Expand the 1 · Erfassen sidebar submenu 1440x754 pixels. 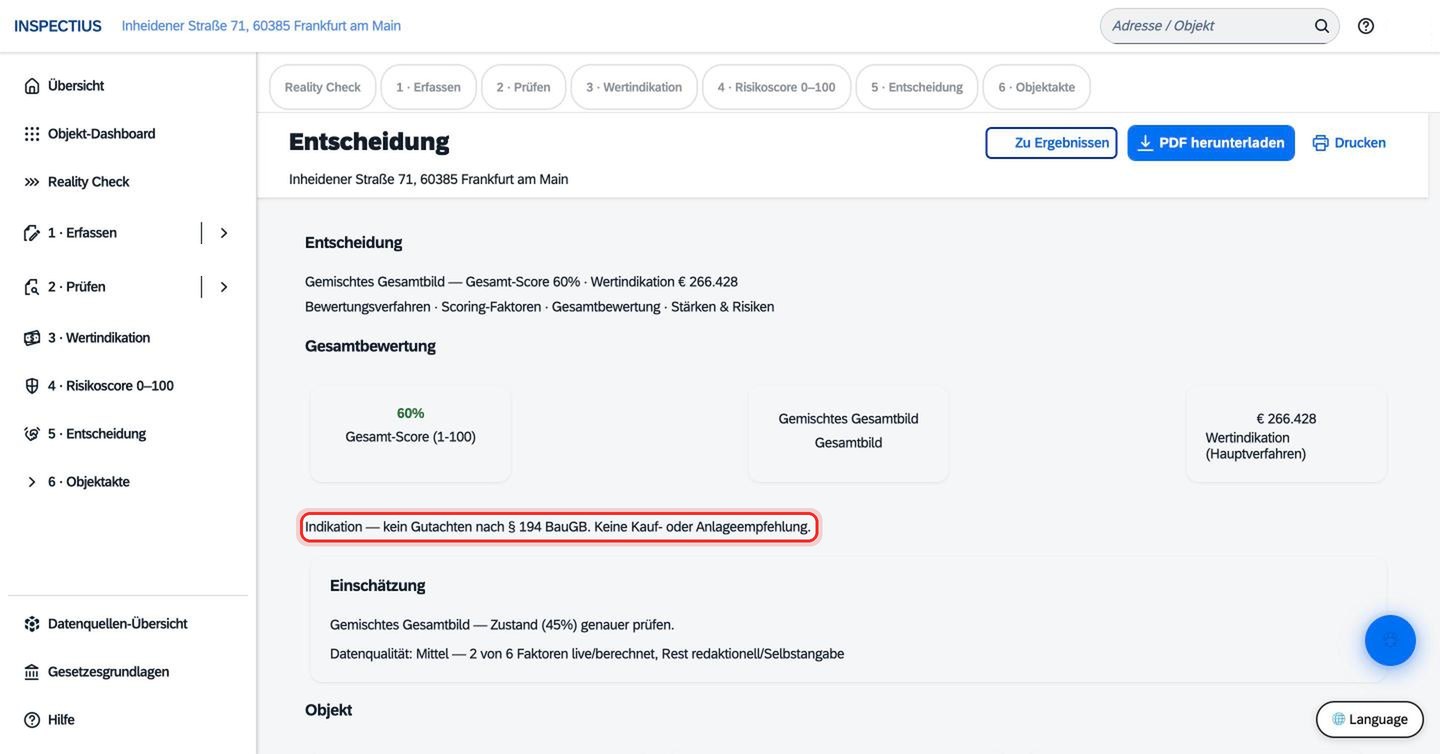tap(224, 233)
